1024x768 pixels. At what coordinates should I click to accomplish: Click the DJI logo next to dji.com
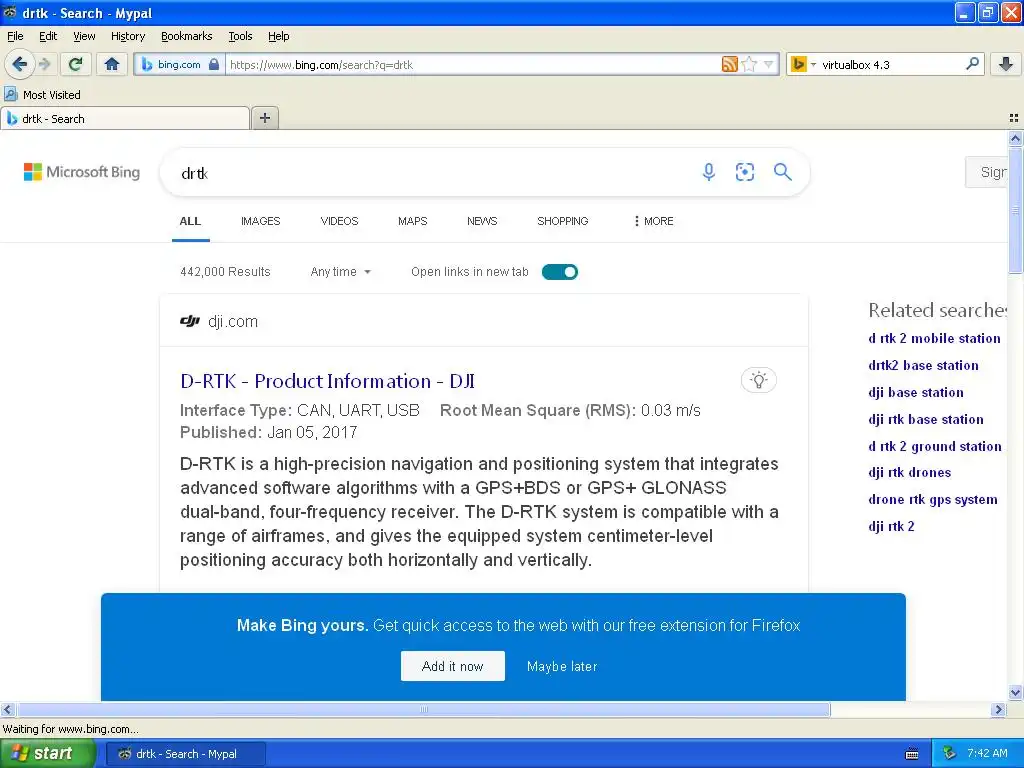coord(189,321)
